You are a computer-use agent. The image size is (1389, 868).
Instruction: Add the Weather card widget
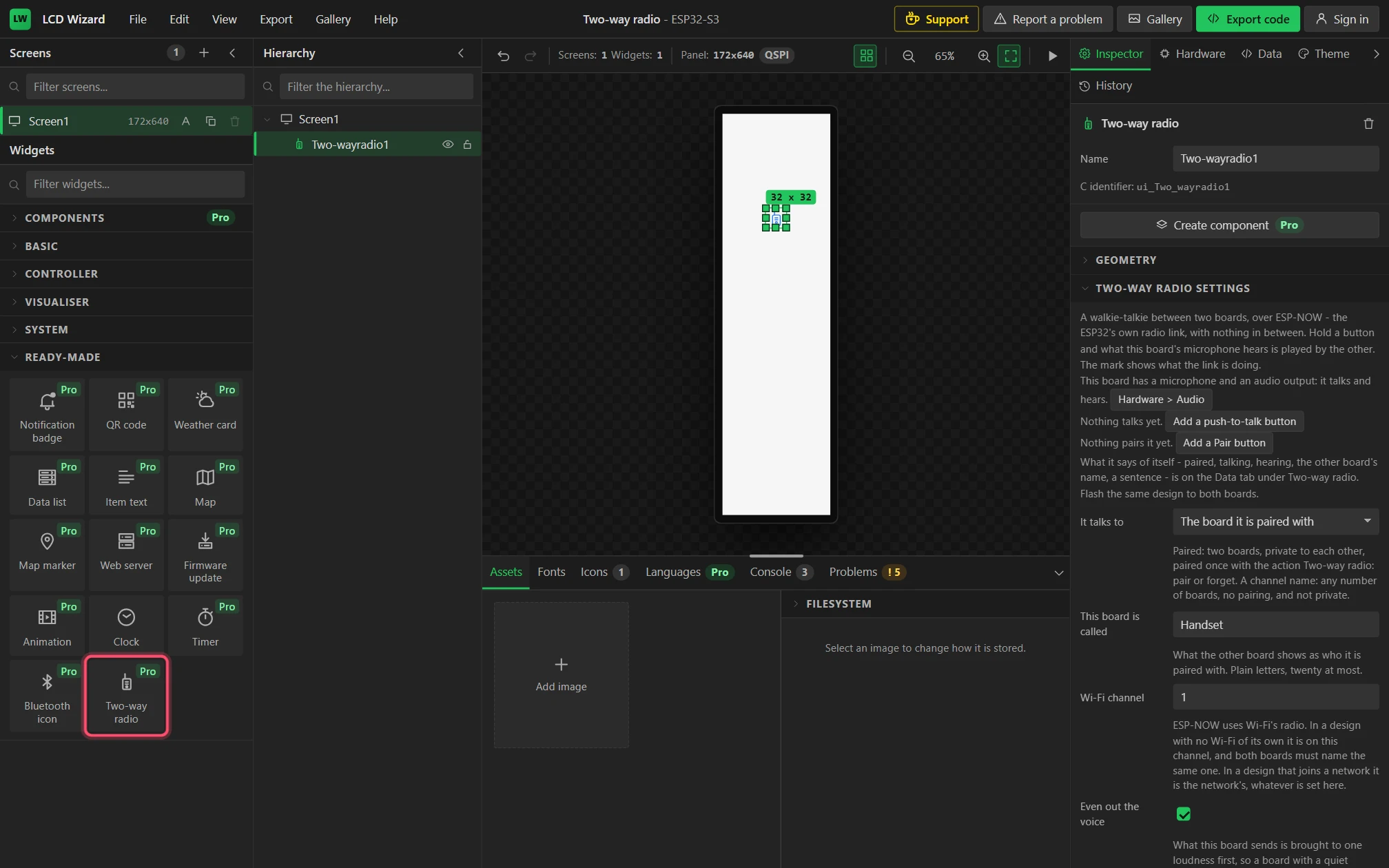click(205, 413)
